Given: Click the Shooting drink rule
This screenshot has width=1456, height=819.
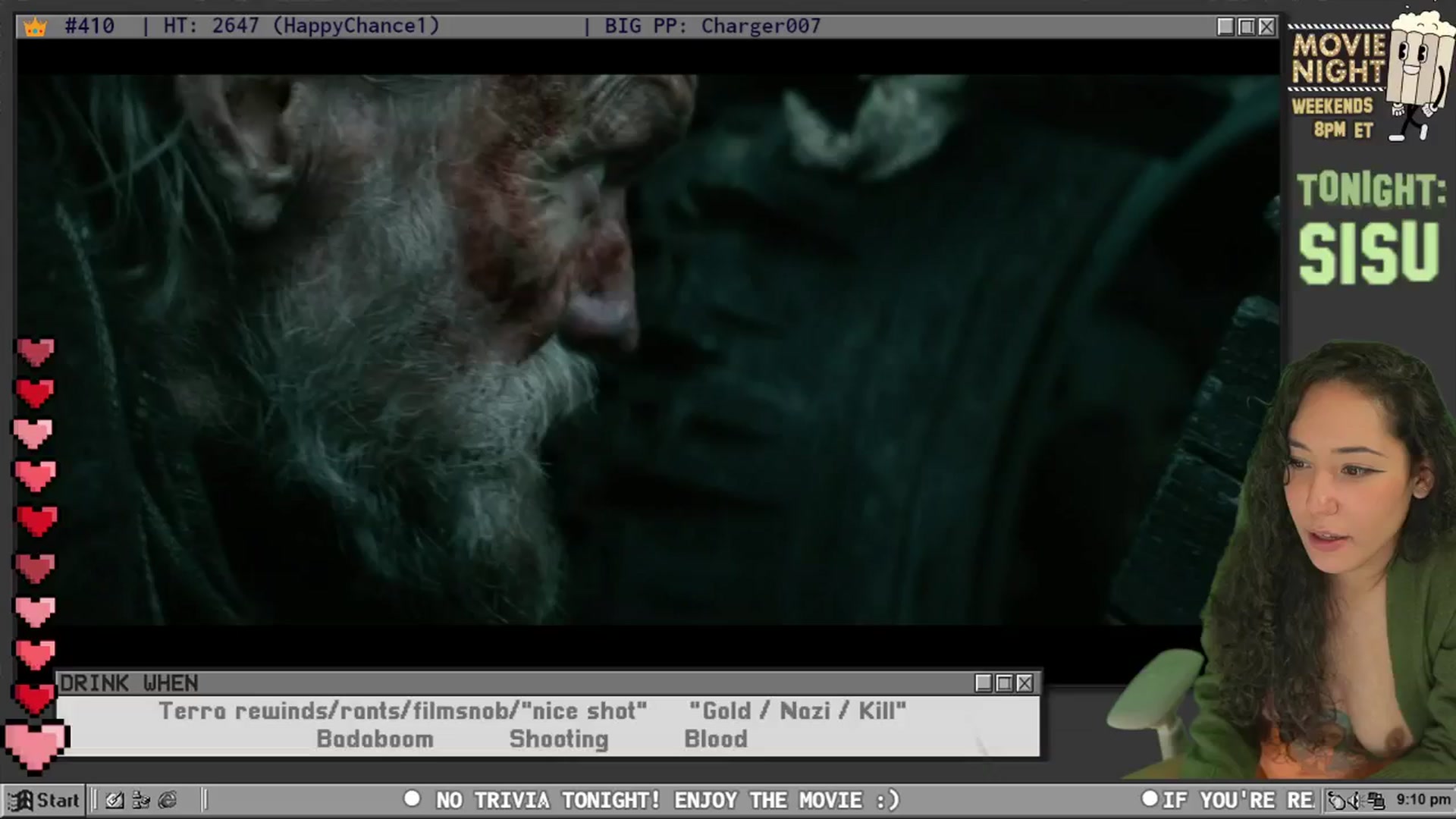Looking at the screenshot, I should [559, 739].
